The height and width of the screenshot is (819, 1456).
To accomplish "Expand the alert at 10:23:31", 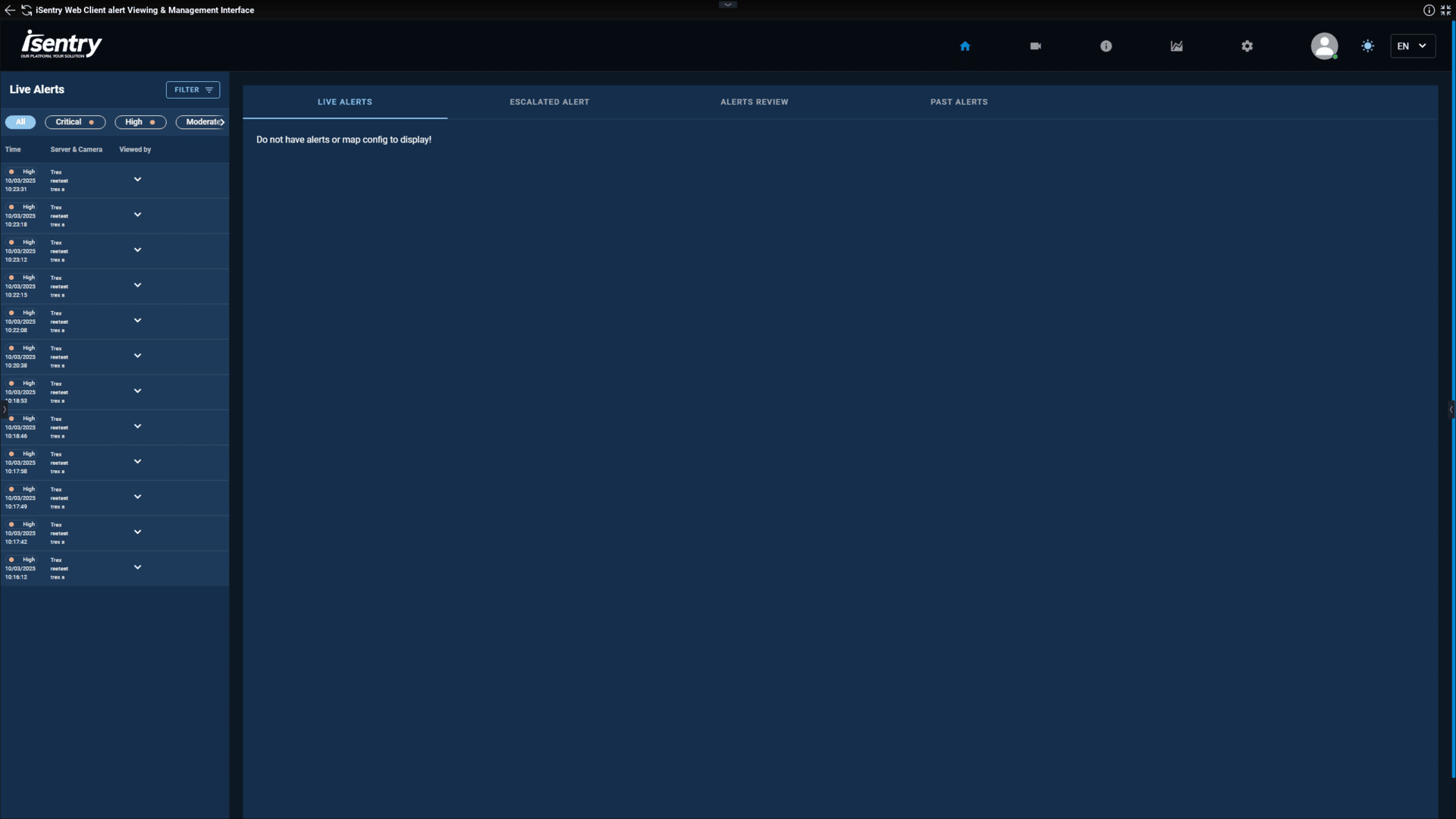I will pos(137,180).
